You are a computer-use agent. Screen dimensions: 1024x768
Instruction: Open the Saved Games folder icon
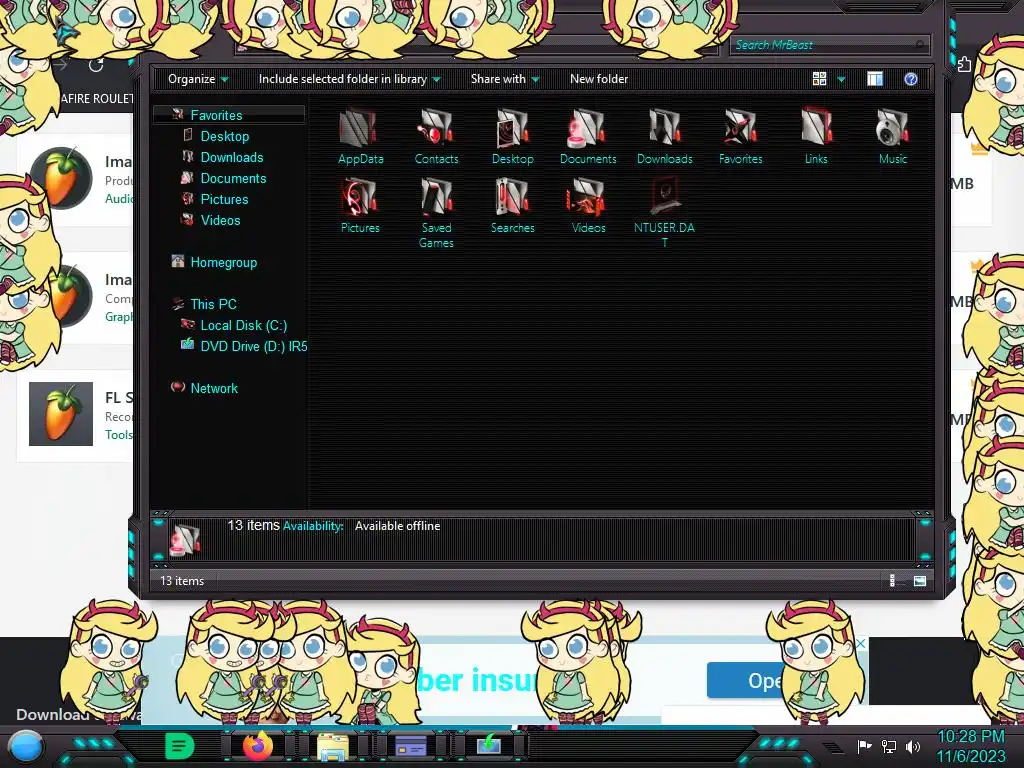[x=436, y=197]
